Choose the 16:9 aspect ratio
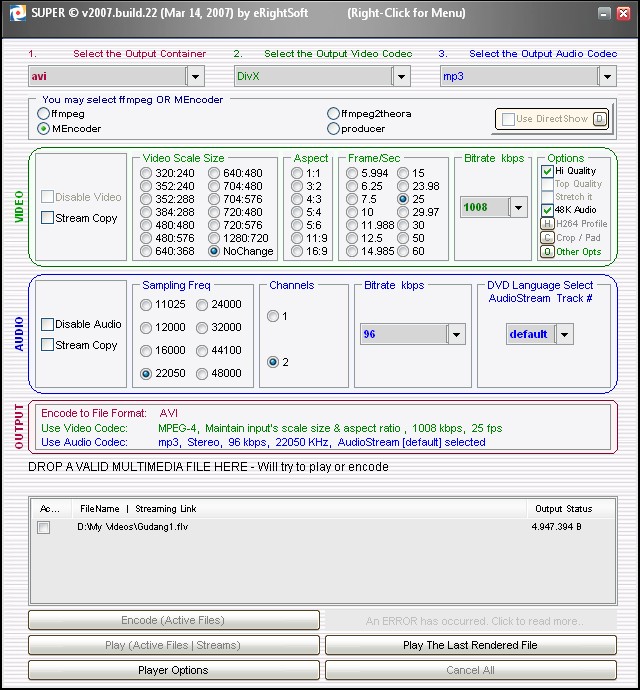640x690 pixels. tap(297, 251)
